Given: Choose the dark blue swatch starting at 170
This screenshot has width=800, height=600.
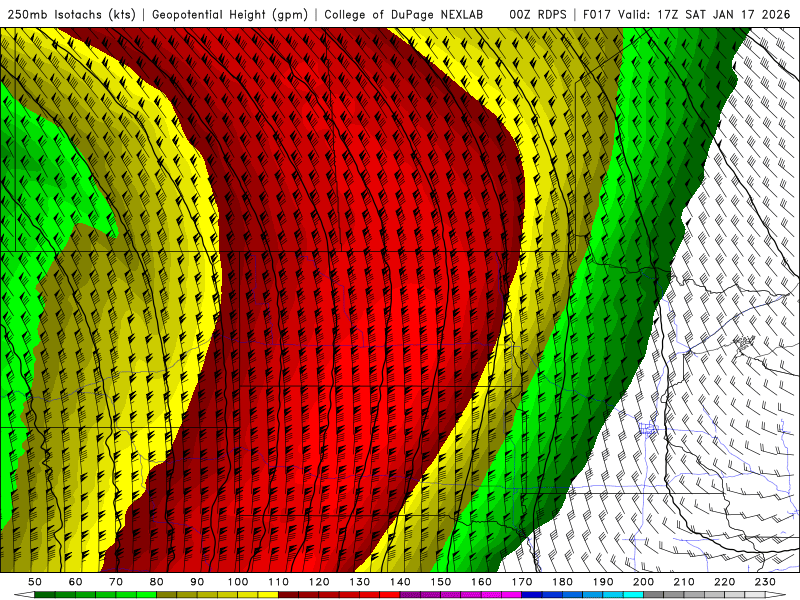Looking at the screenshot, I should coord(532,595).
